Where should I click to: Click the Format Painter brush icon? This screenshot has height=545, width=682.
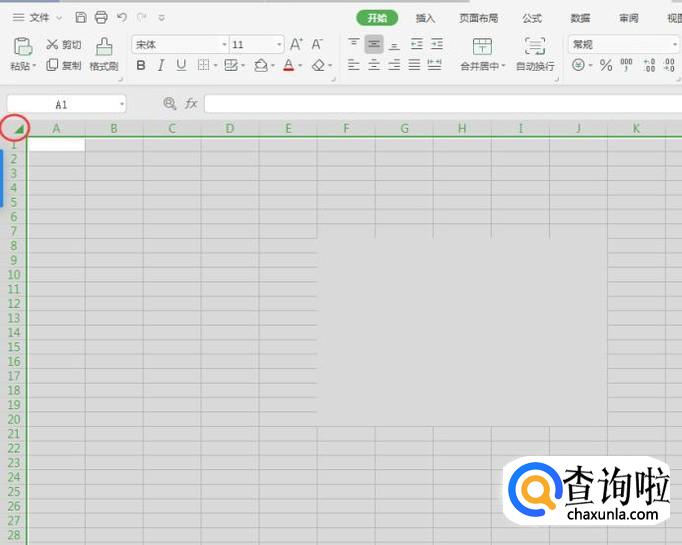click(104, 46)
